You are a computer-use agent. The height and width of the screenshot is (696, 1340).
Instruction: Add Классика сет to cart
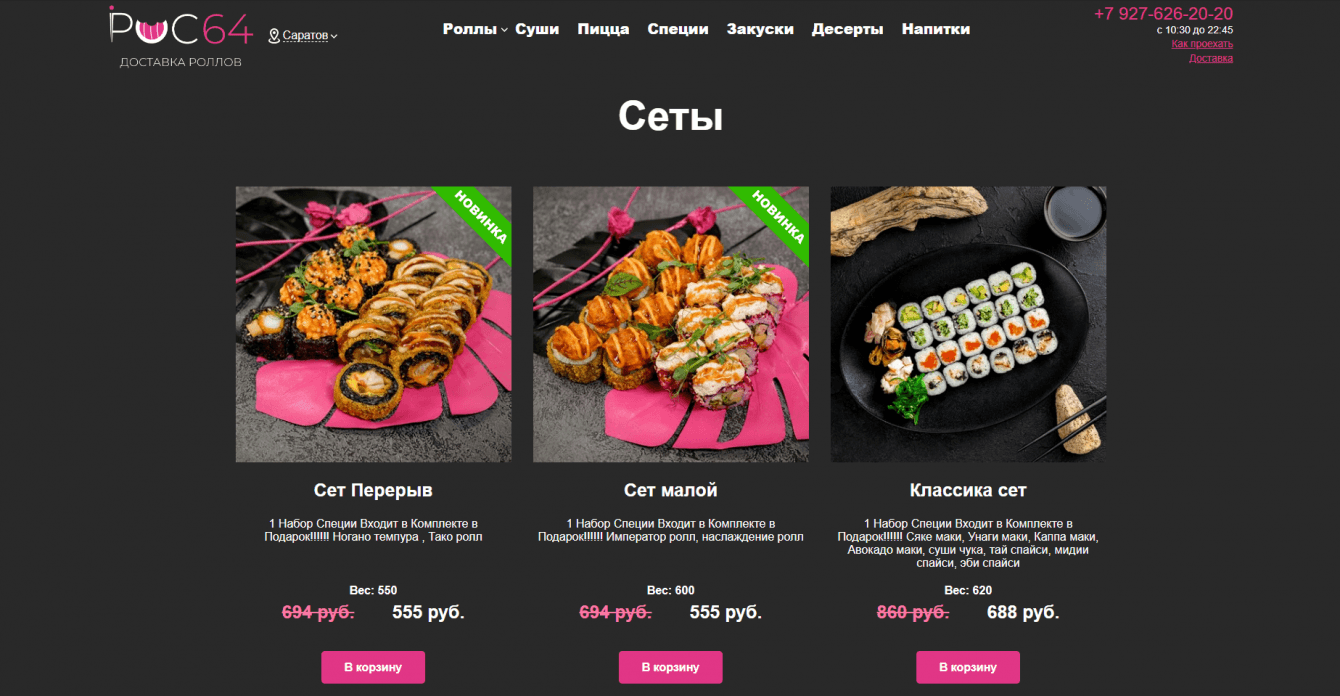(x=968, y=667)
